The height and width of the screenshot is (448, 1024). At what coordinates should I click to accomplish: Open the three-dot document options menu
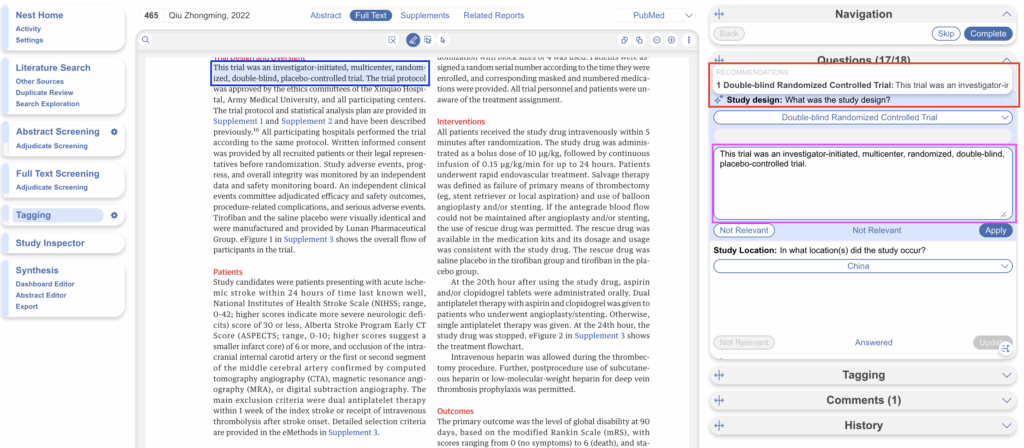coord(688,40)
